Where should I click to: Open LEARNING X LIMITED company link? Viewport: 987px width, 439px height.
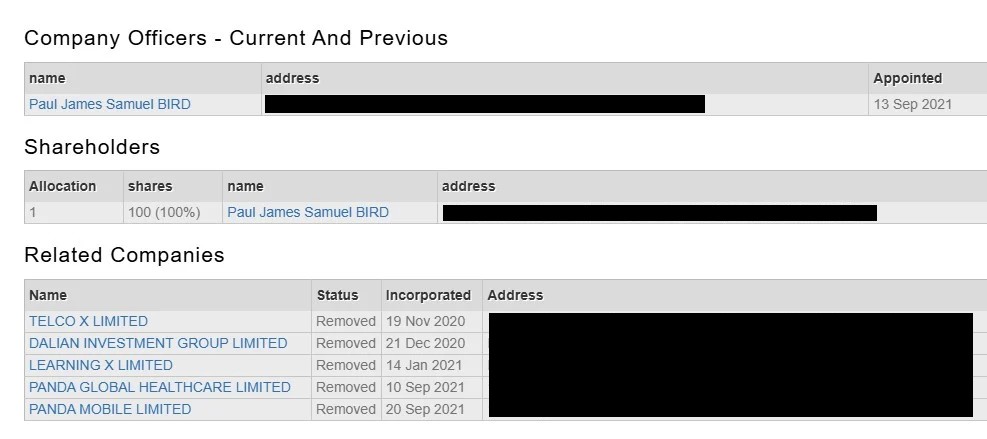(101, 365)
